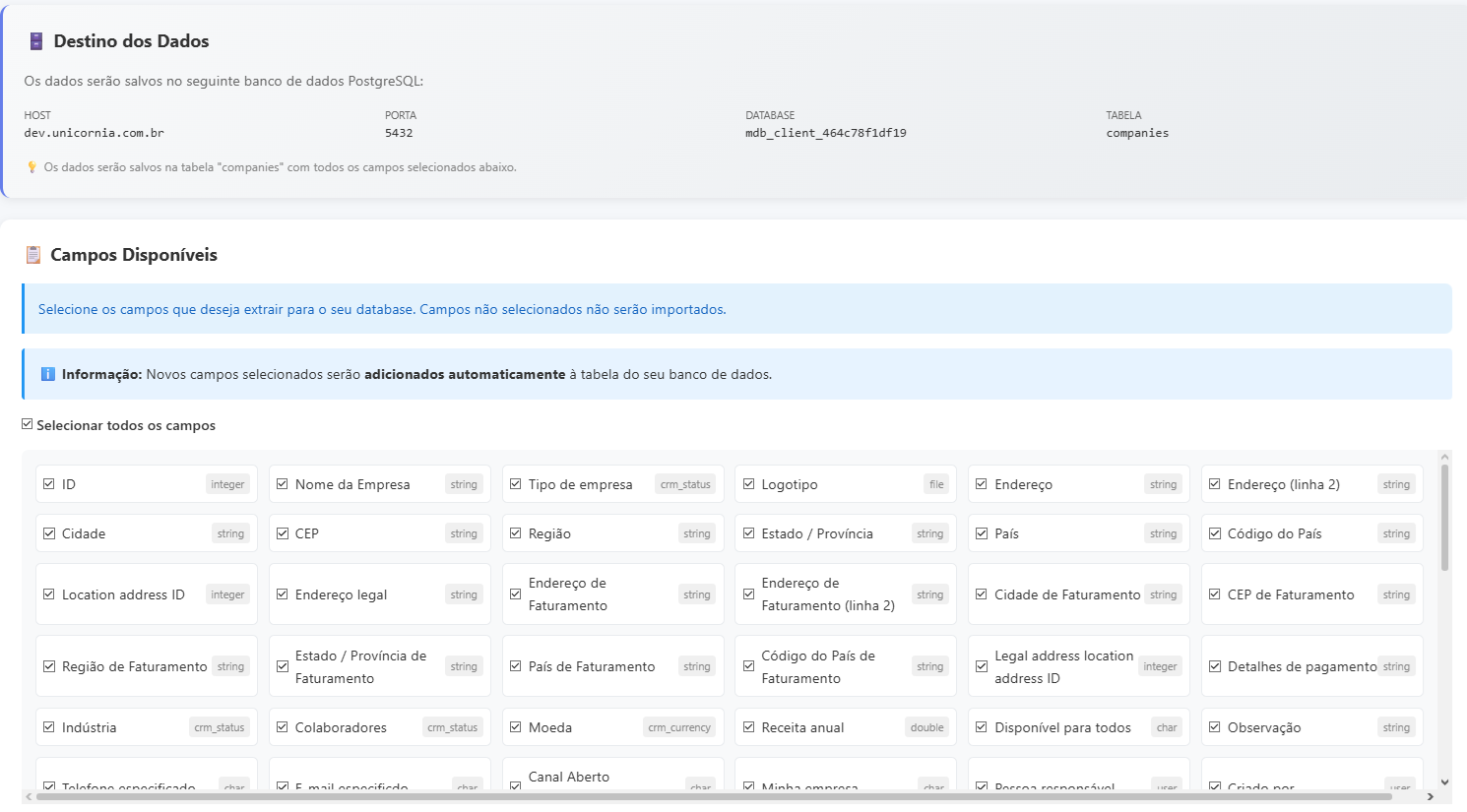Click the clipboard icon beside Campos Disponíveis
This screenshot has height=812, width=1467.
coord(33,255)
